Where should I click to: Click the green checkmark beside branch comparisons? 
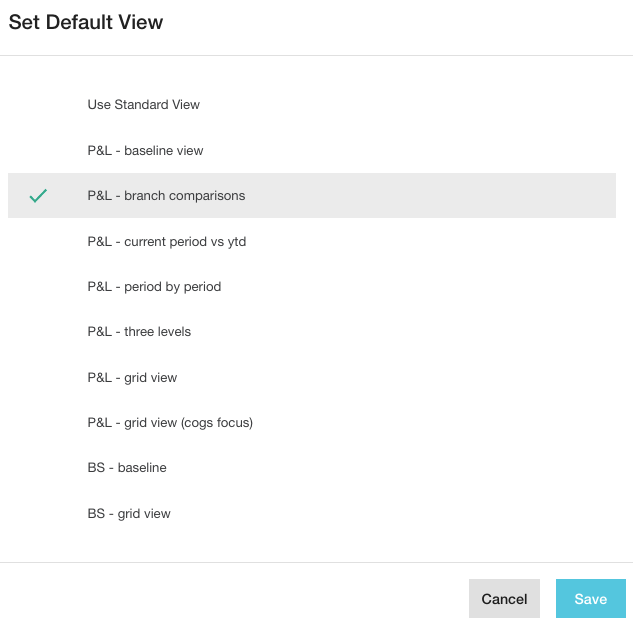pos(38,196)
